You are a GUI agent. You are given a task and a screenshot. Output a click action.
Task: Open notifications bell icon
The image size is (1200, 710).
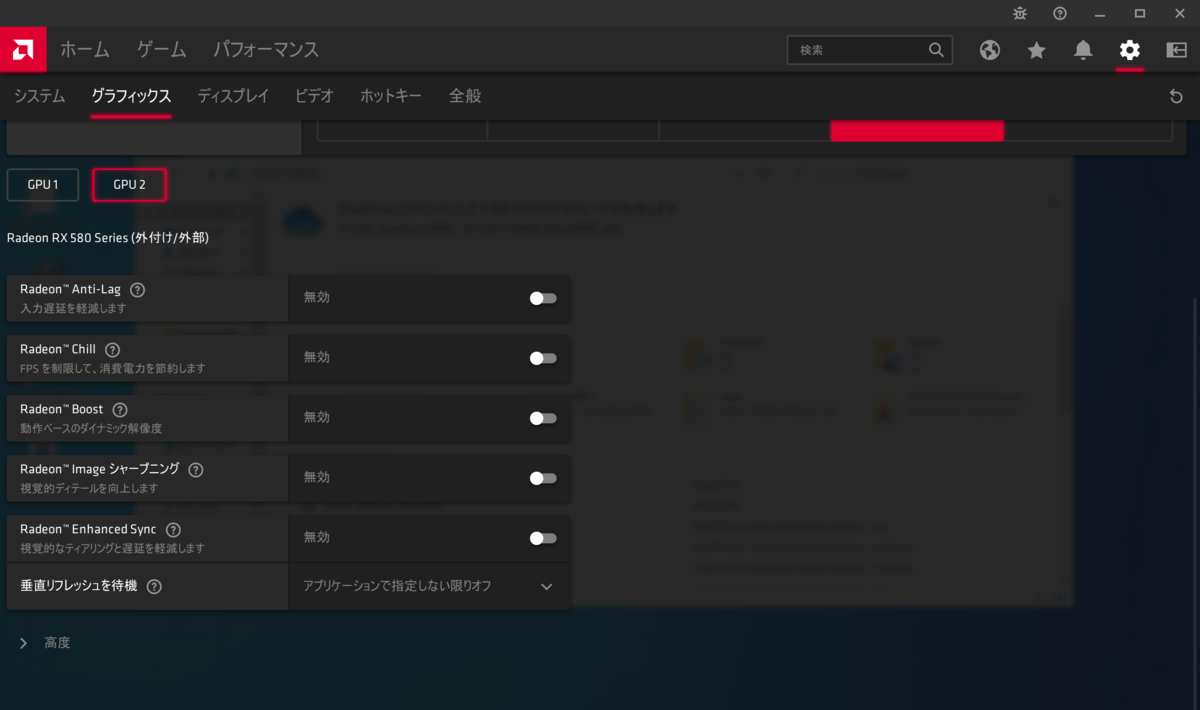click(1083, 50)
